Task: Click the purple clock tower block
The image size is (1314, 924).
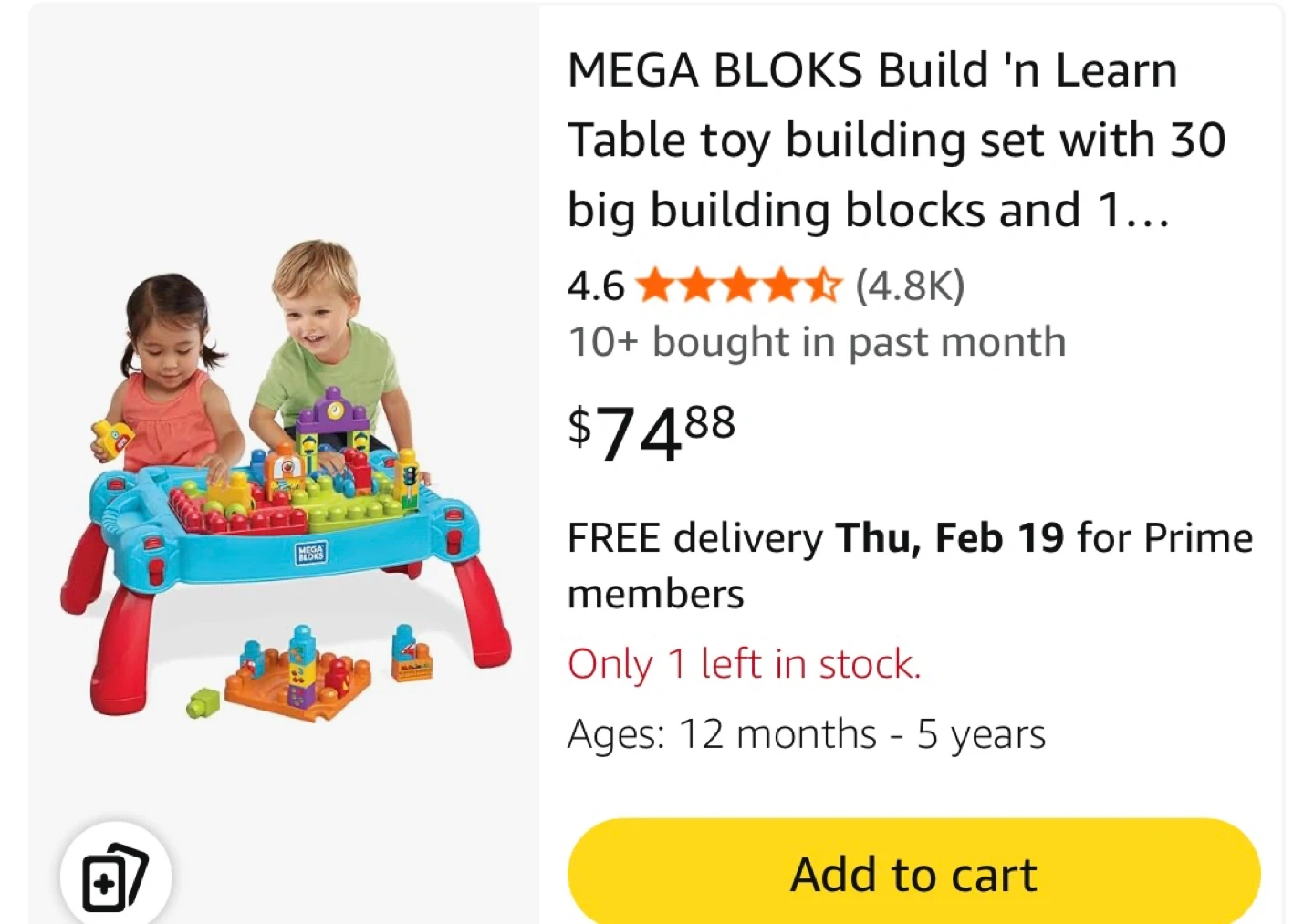Action: 334,415
